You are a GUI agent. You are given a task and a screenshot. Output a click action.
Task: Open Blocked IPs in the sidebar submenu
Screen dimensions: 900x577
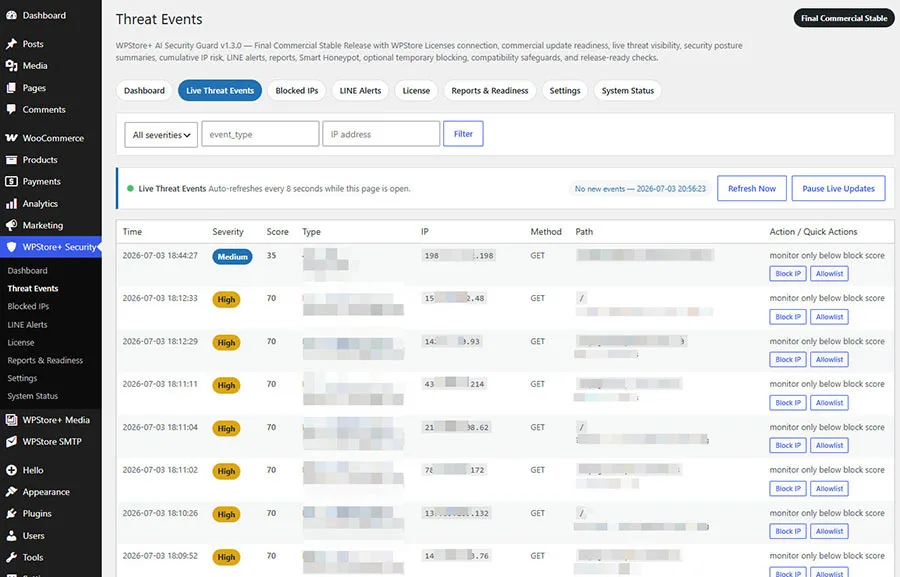[28, 306]
